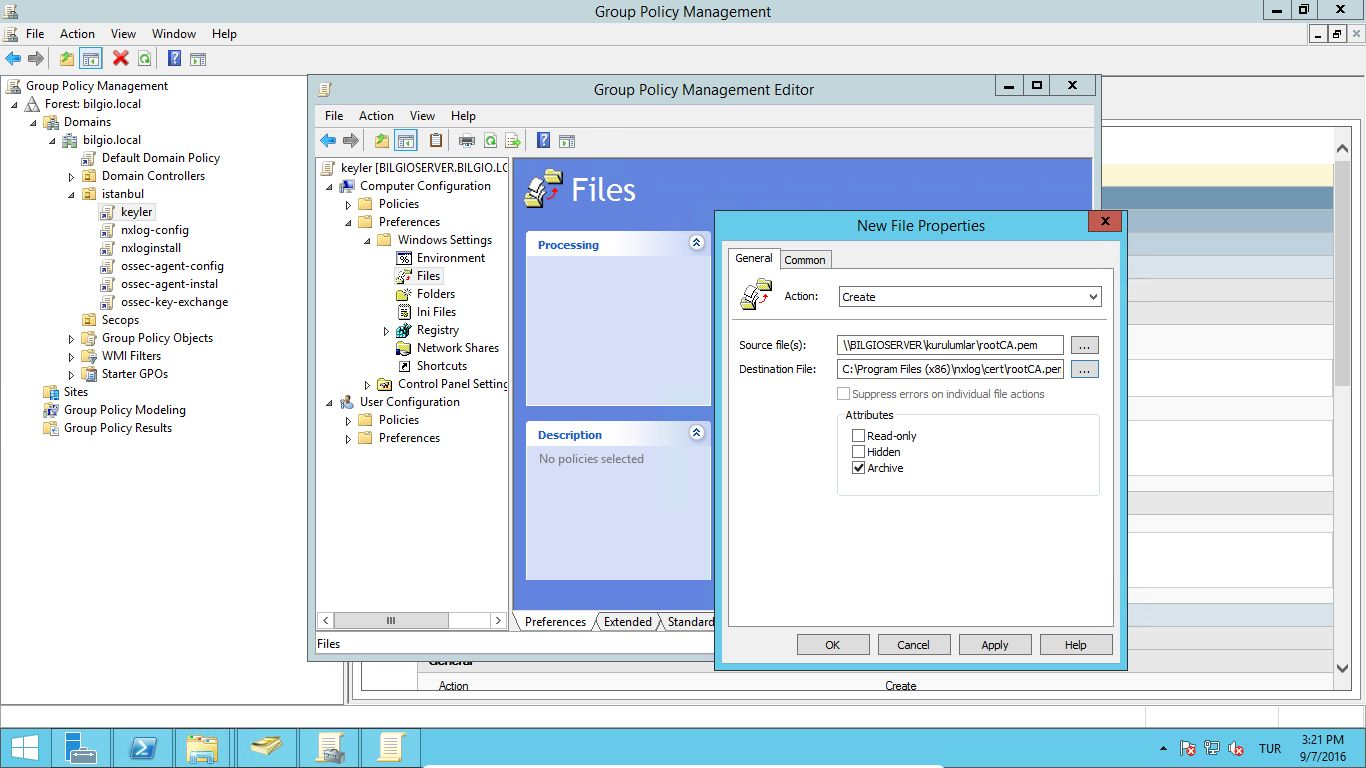Screen dimensions: 1366x768
Task: Open File menu in Group Policy Management window
Action: click(x=35, y=34)
